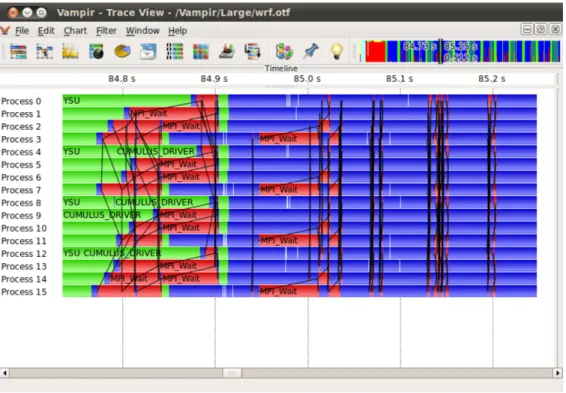Click the Vampir logo icon beside File
This screenshot has width=566, height=393.
[x=5, y=30]
